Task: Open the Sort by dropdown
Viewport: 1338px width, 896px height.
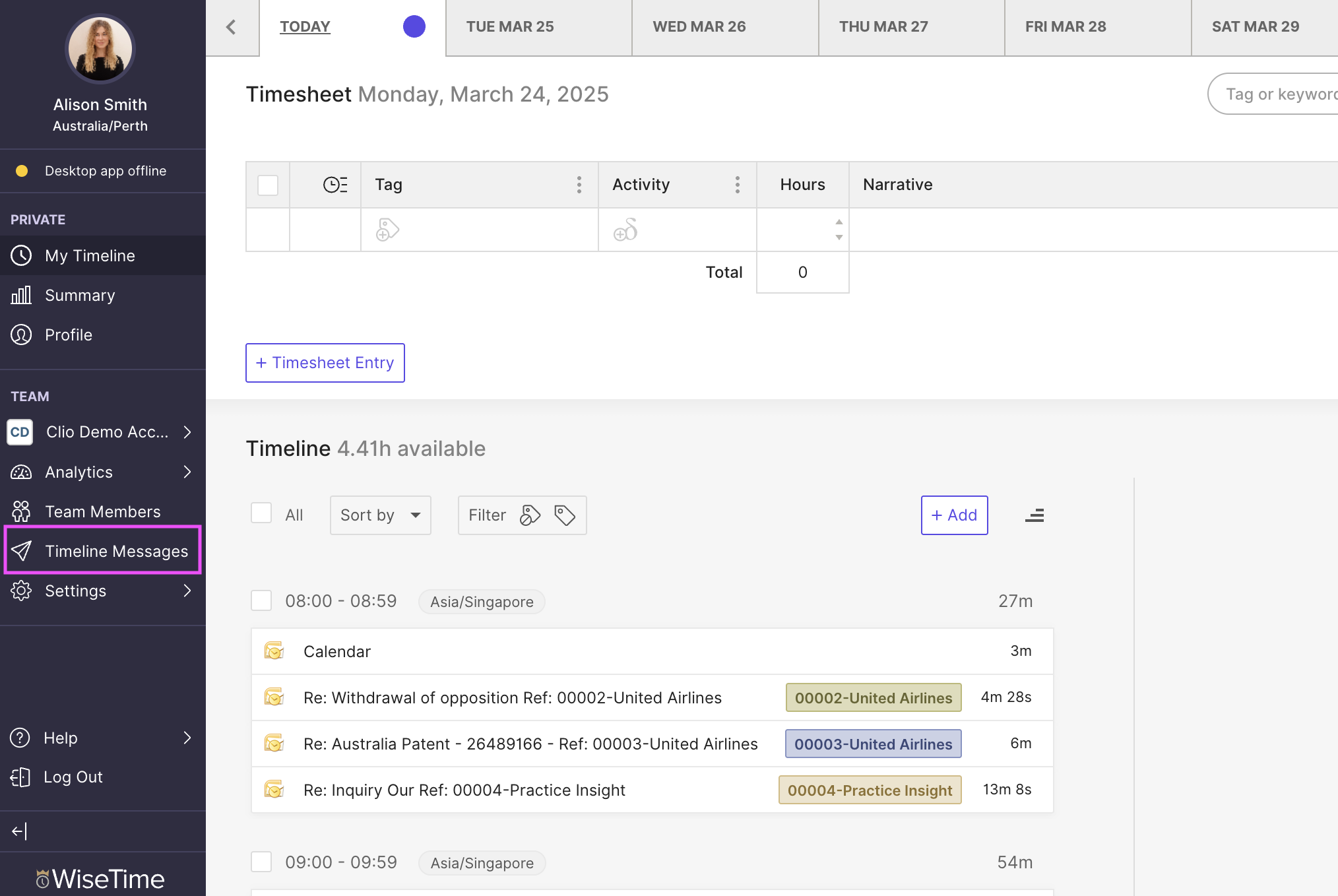Action: click(381, 515)
